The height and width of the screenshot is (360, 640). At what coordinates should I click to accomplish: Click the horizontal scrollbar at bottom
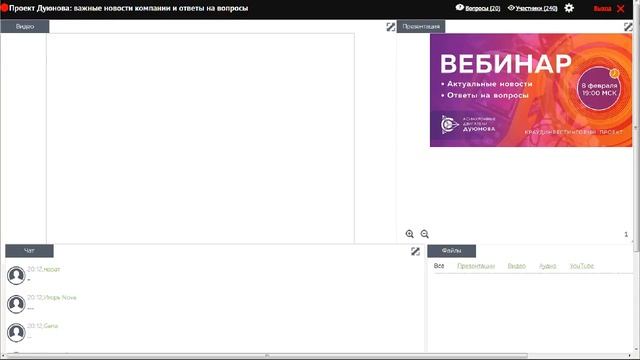point(267,356)
